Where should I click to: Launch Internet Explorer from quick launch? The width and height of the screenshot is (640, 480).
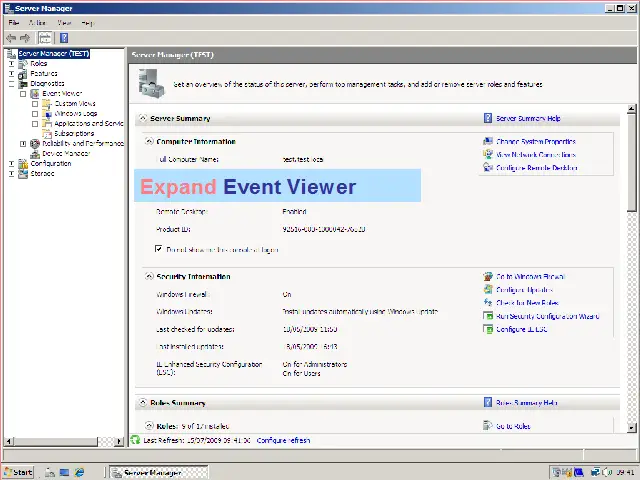79,472
